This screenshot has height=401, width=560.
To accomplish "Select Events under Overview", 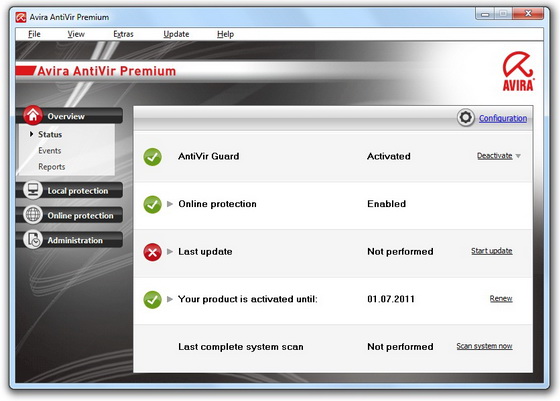I will pyautogui.click(x=50, y=150).
